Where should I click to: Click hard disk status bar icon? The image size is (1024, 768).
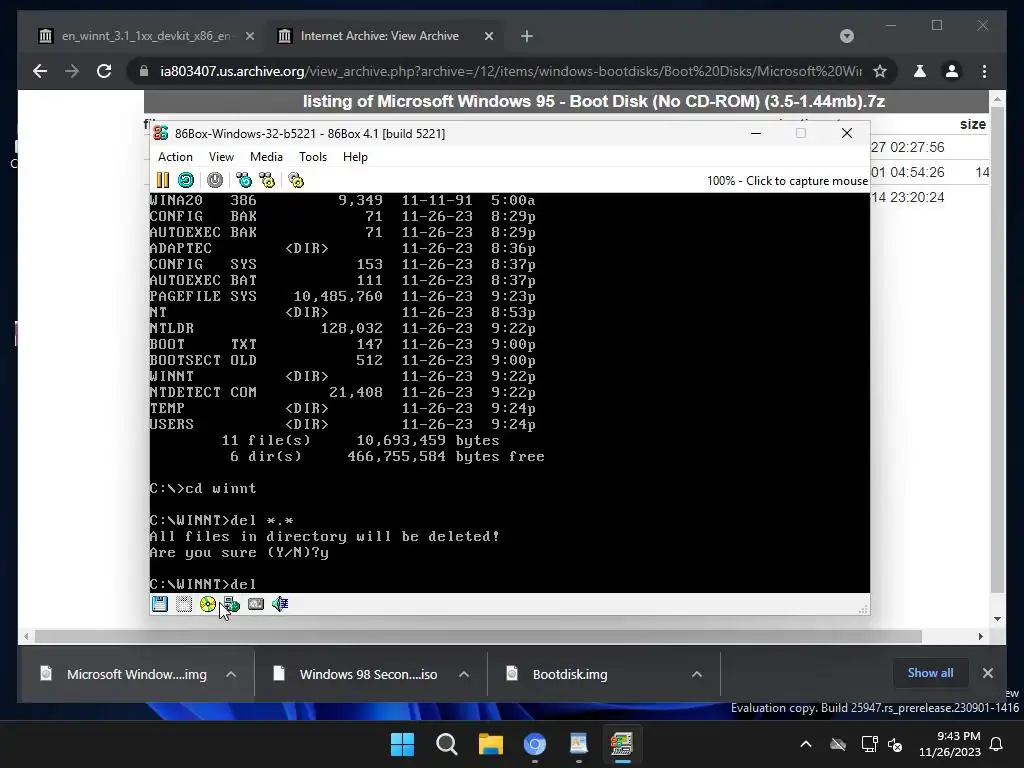256,604
